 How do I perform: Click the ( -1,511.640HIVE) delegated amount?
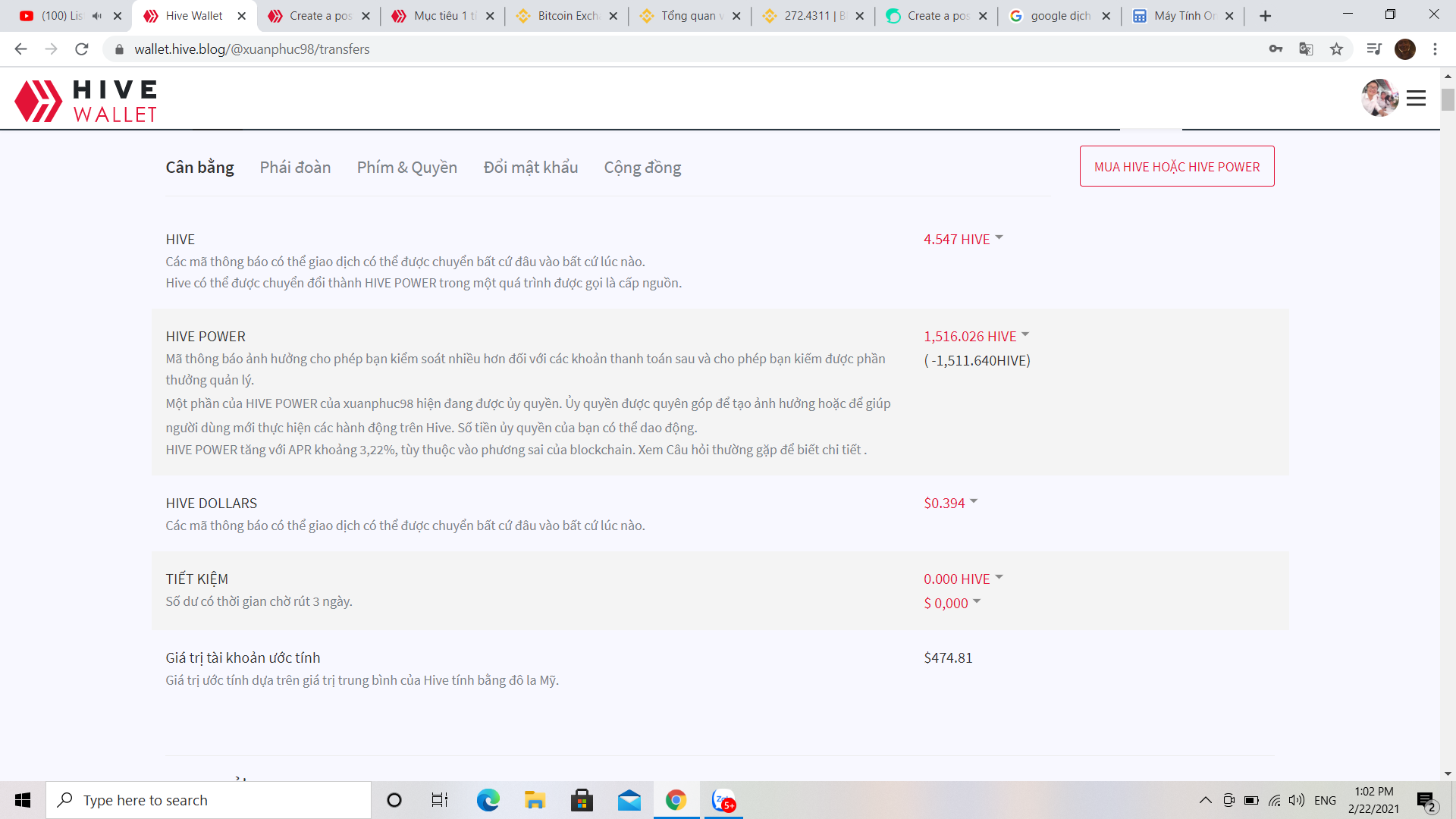pos(977,360)
